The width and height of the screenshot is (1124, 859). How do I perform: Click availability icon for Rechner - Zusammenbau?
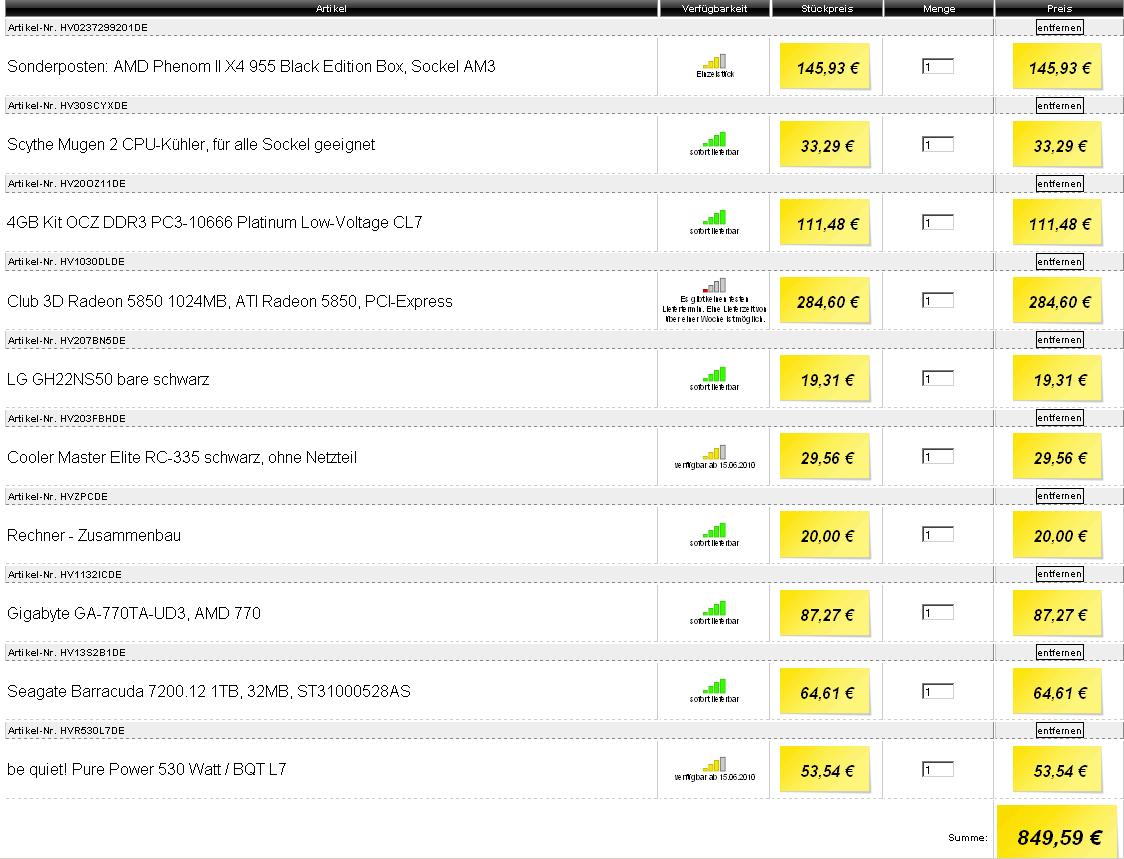click(715, 530)
